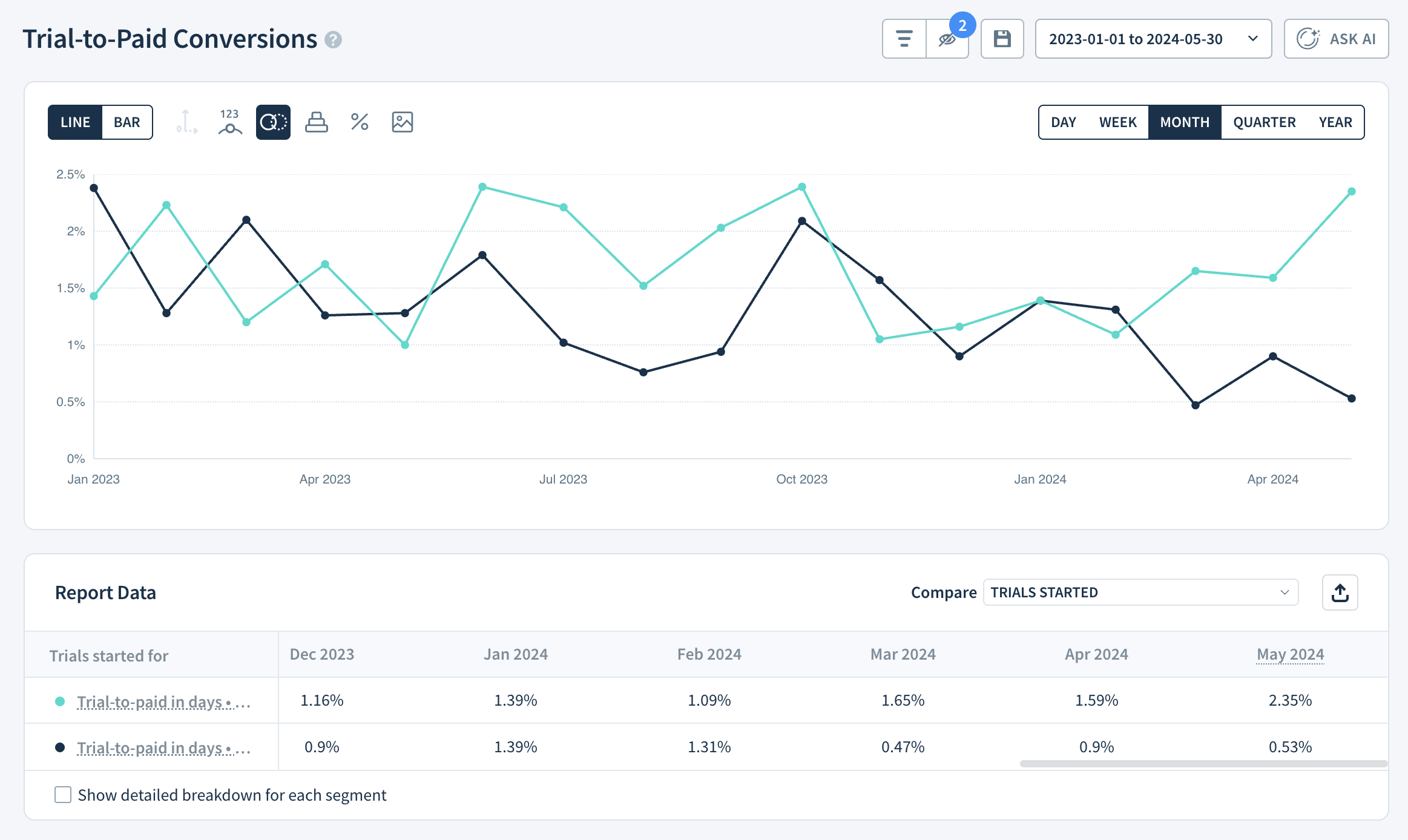The height and width of the screenshot is (840, 1408).
Task: Click the 0.47% cell for Mar 2024
Action: pos(903,747)
